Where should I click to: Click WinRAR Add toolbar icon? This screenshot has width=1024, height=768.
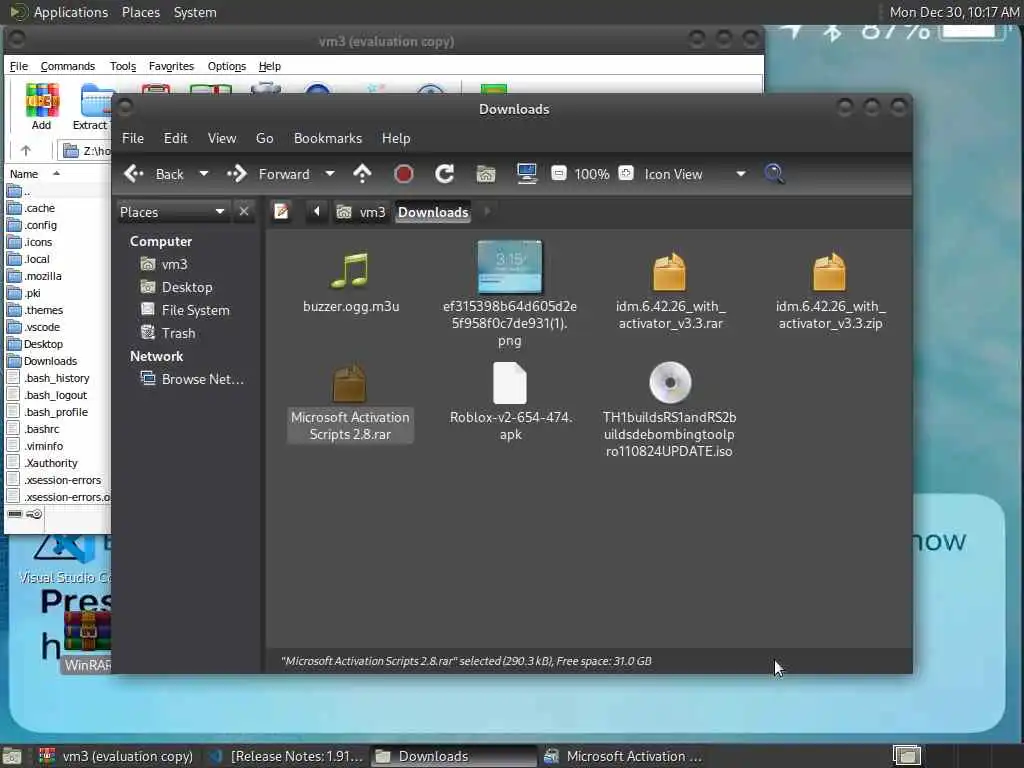tap(42, 107)
